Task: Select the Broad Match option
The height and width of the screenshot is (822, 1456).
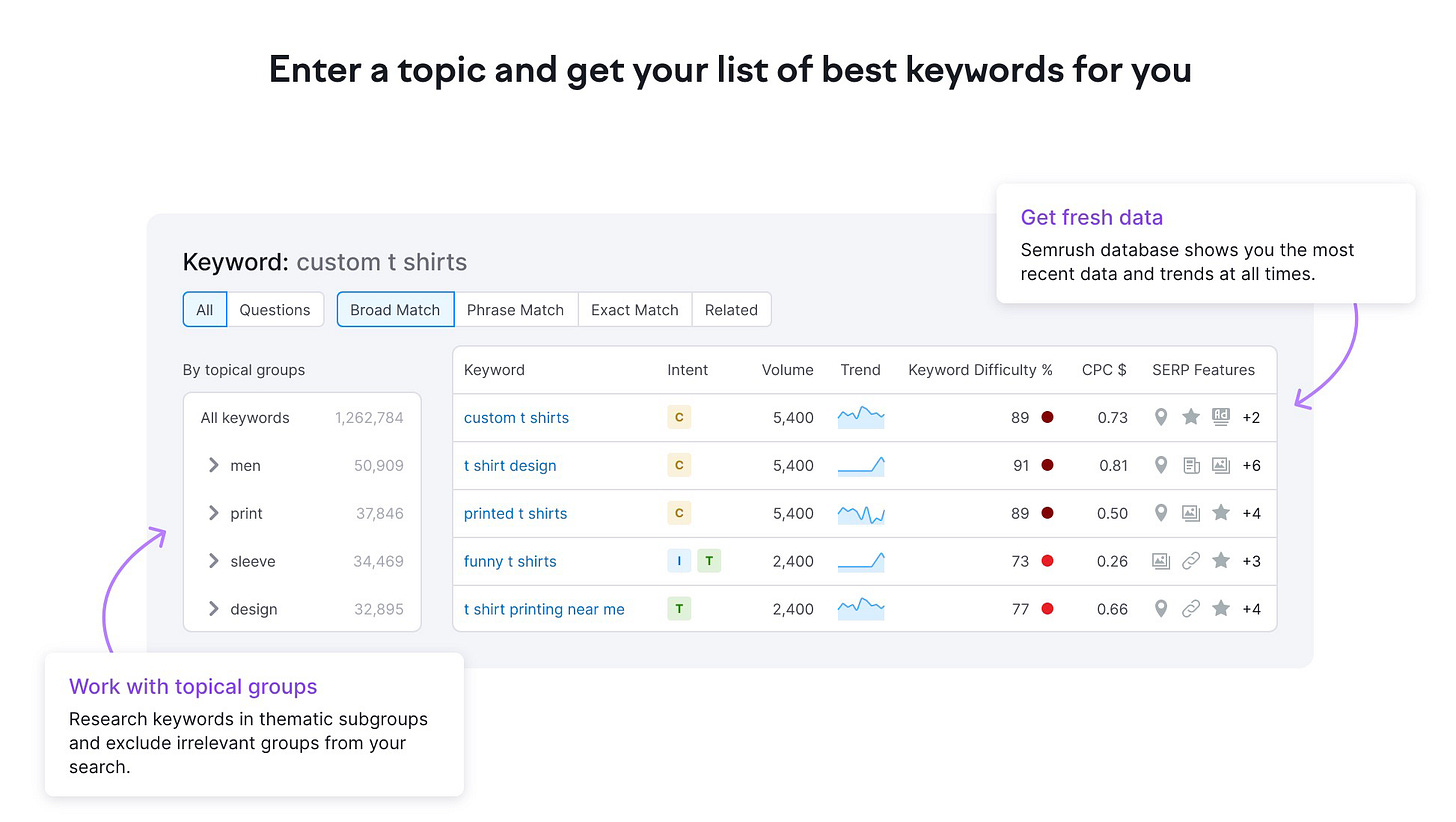Action: (395, 310)
